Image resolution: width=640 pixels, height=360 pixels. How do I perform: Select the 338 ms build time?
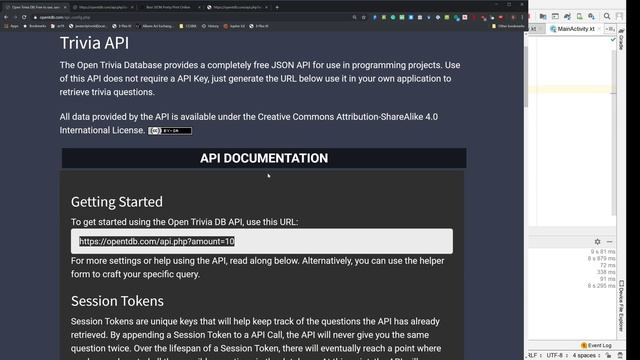(x=606, y=272)
